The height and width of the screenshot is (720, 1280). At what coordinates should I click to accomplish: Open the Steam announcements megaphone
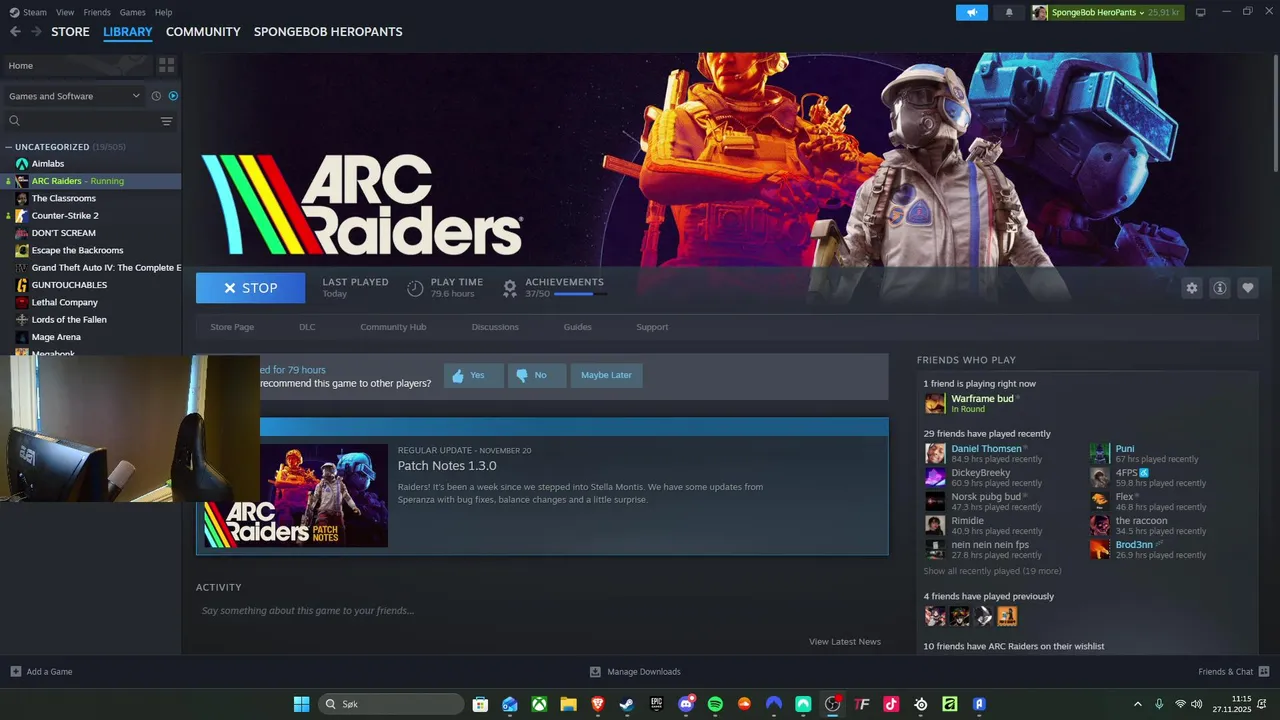point(971,12)
